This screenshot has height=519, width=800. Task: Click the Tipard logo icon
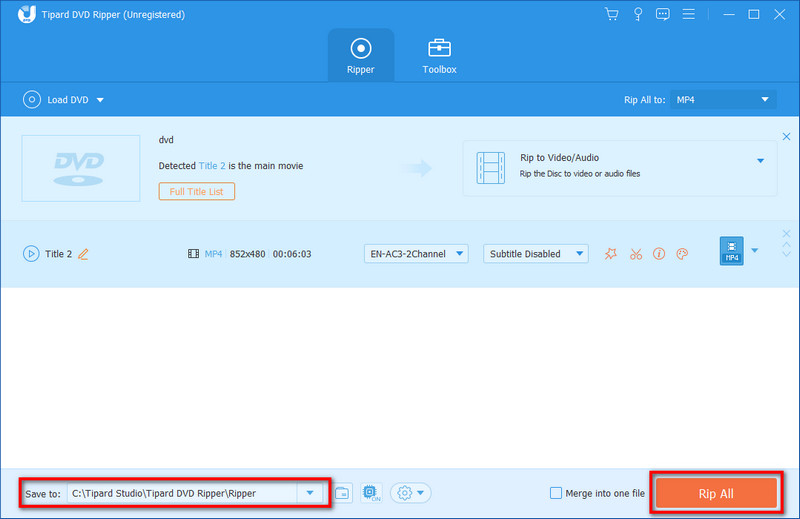tap(27, 14)
